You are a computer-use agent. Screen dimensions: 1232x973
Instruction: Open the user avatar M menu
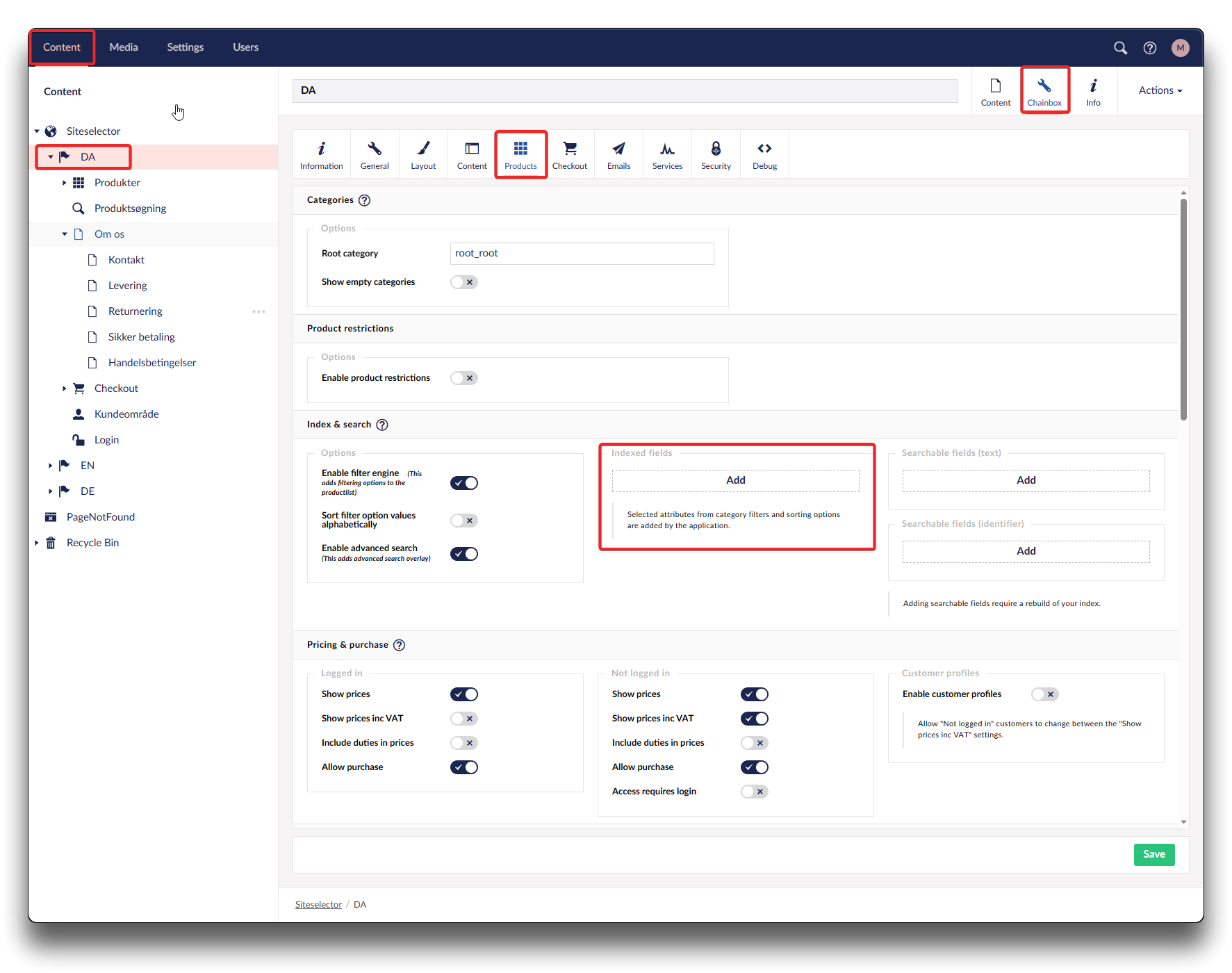(x=1180, y=47)
